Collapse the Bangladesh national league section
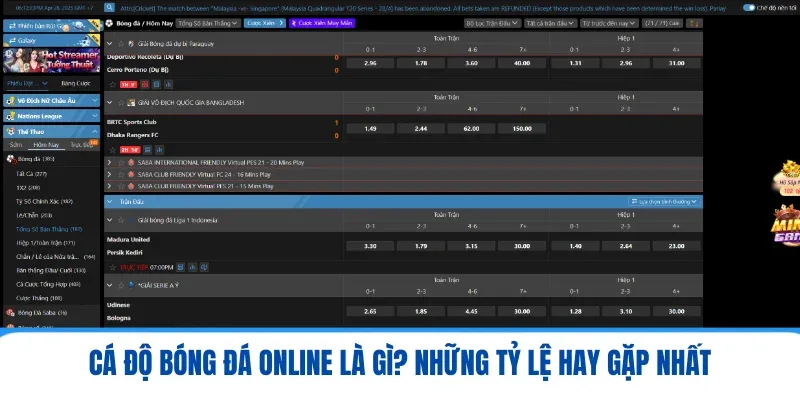This screenshot has width=800, height=400. coord(109,103)
